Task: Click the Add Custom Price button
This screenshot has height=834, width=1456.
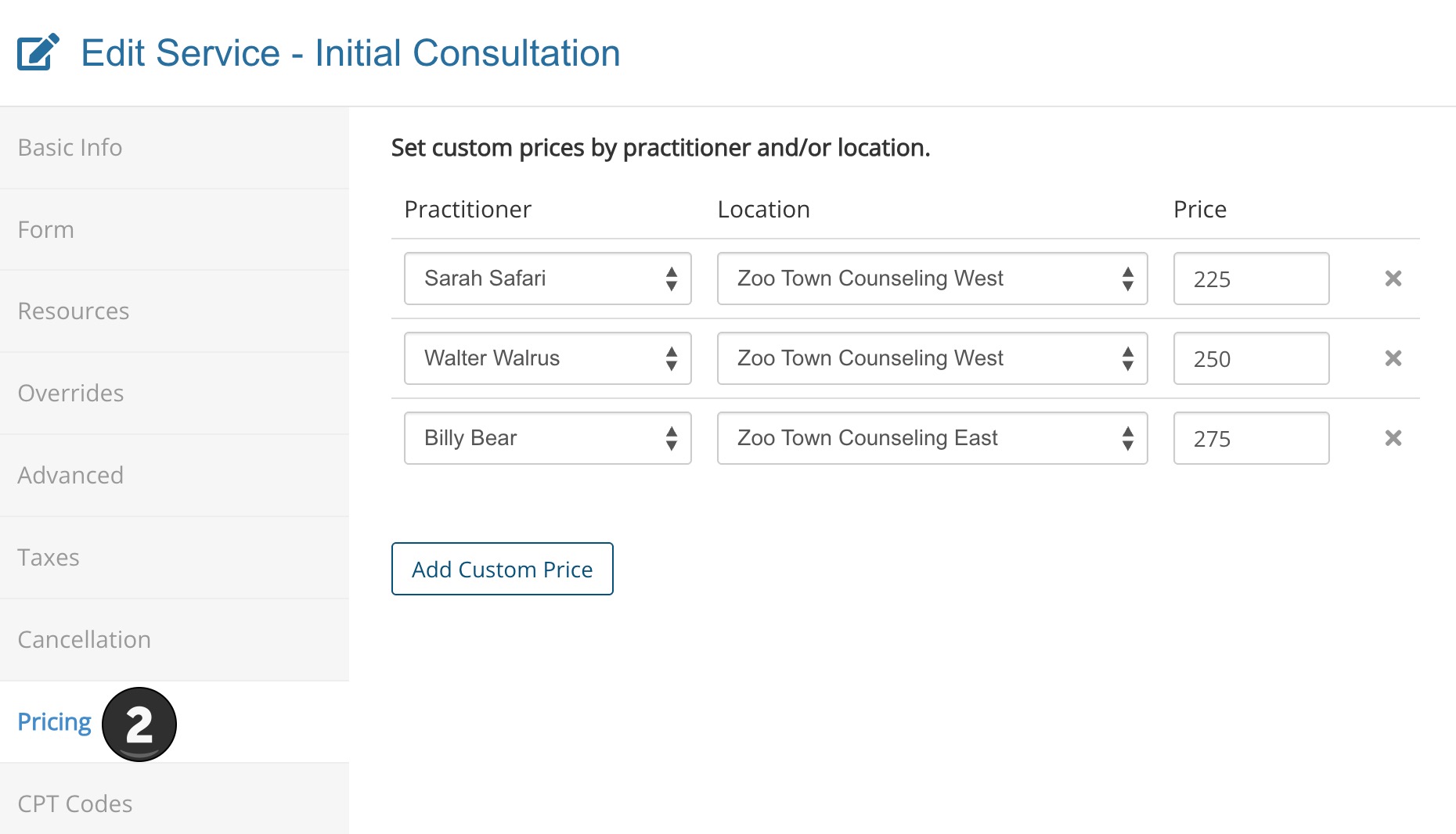Action: [x=502, y=569]
